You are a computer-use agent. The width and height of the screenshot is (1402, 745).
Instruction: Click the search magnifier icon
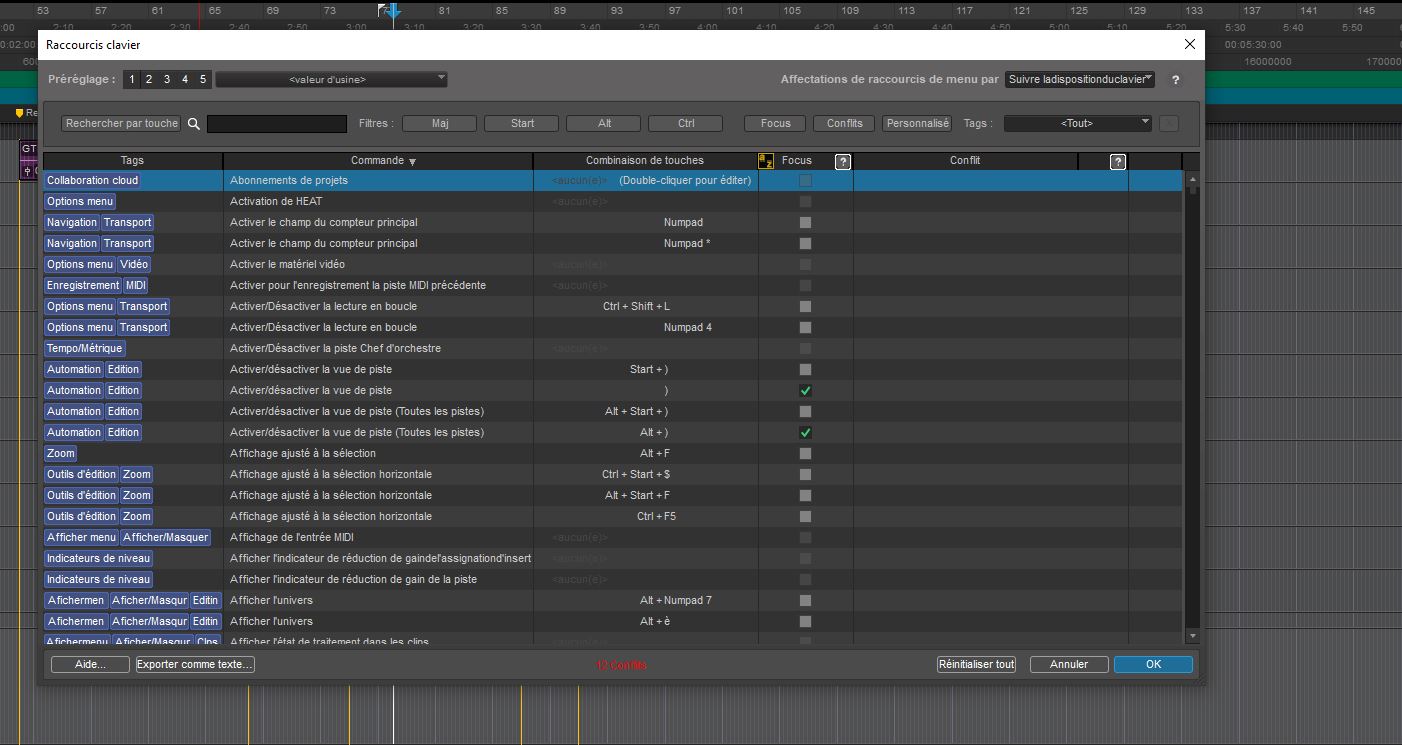194,123
